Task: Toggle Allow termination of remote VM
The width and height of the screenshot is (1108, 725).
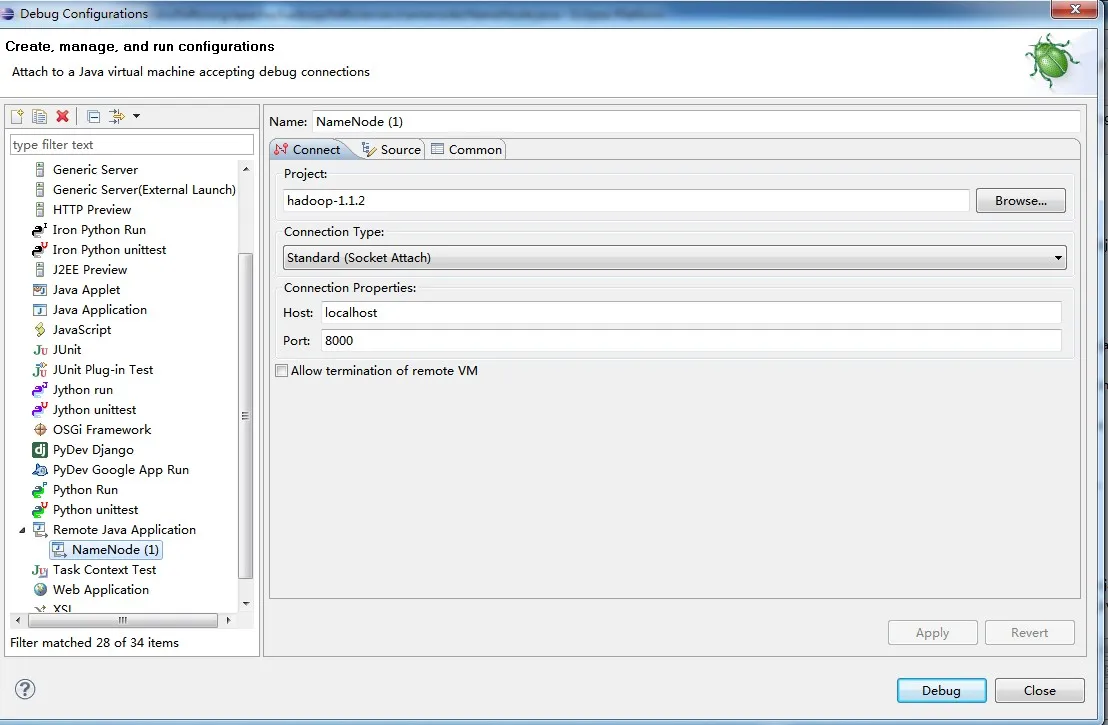Action: (282, 371)
